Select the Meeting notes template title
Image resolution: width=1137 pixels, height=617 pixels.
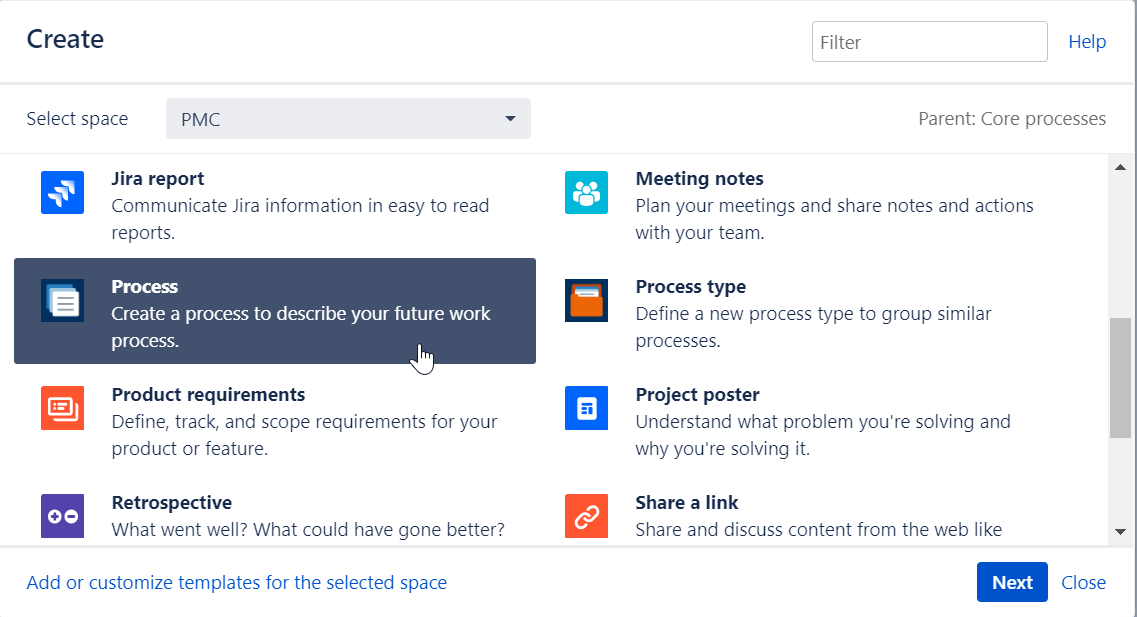[x=700, y=178]
